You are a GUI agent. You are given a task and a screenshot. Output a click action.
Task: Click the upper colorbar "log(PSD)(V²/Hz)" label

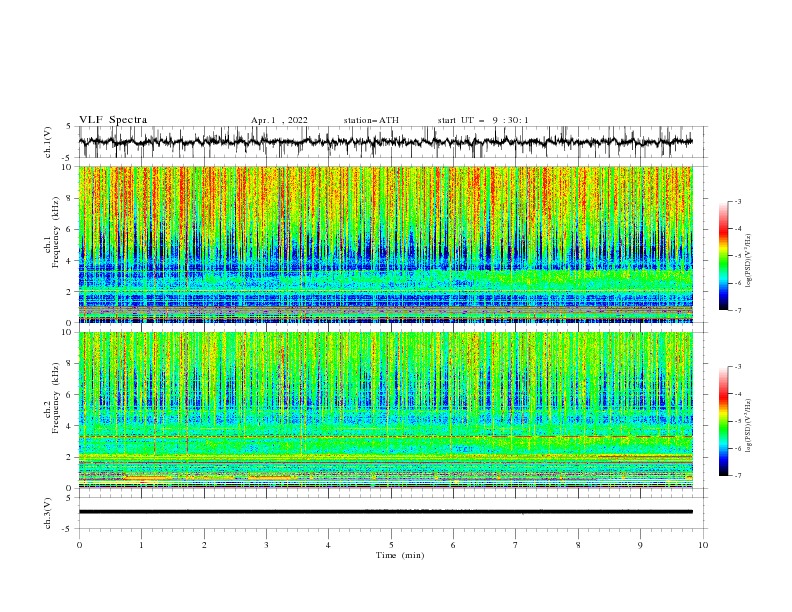pos(749,261)
